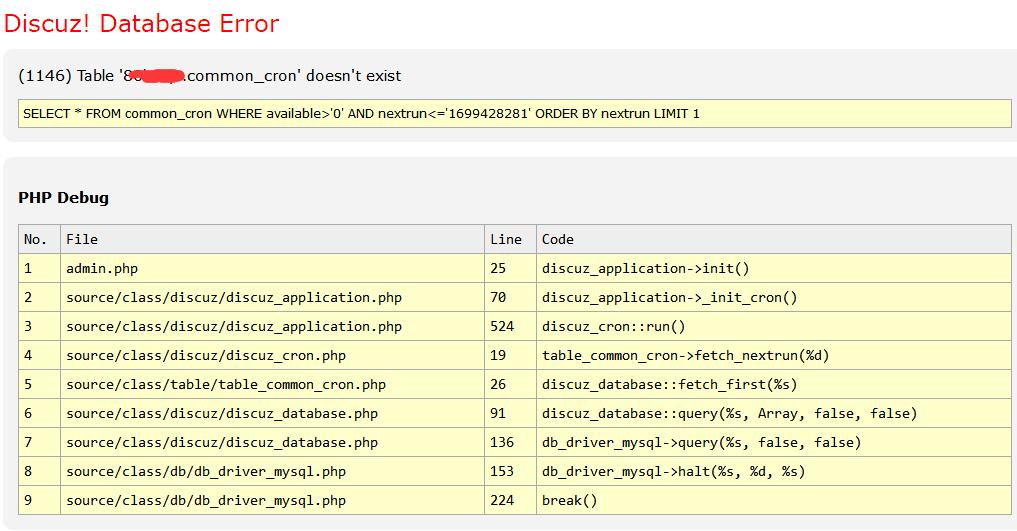
Task: Click 'discuz_application->_init_cron()' code cell
Action: click(774, 298)
